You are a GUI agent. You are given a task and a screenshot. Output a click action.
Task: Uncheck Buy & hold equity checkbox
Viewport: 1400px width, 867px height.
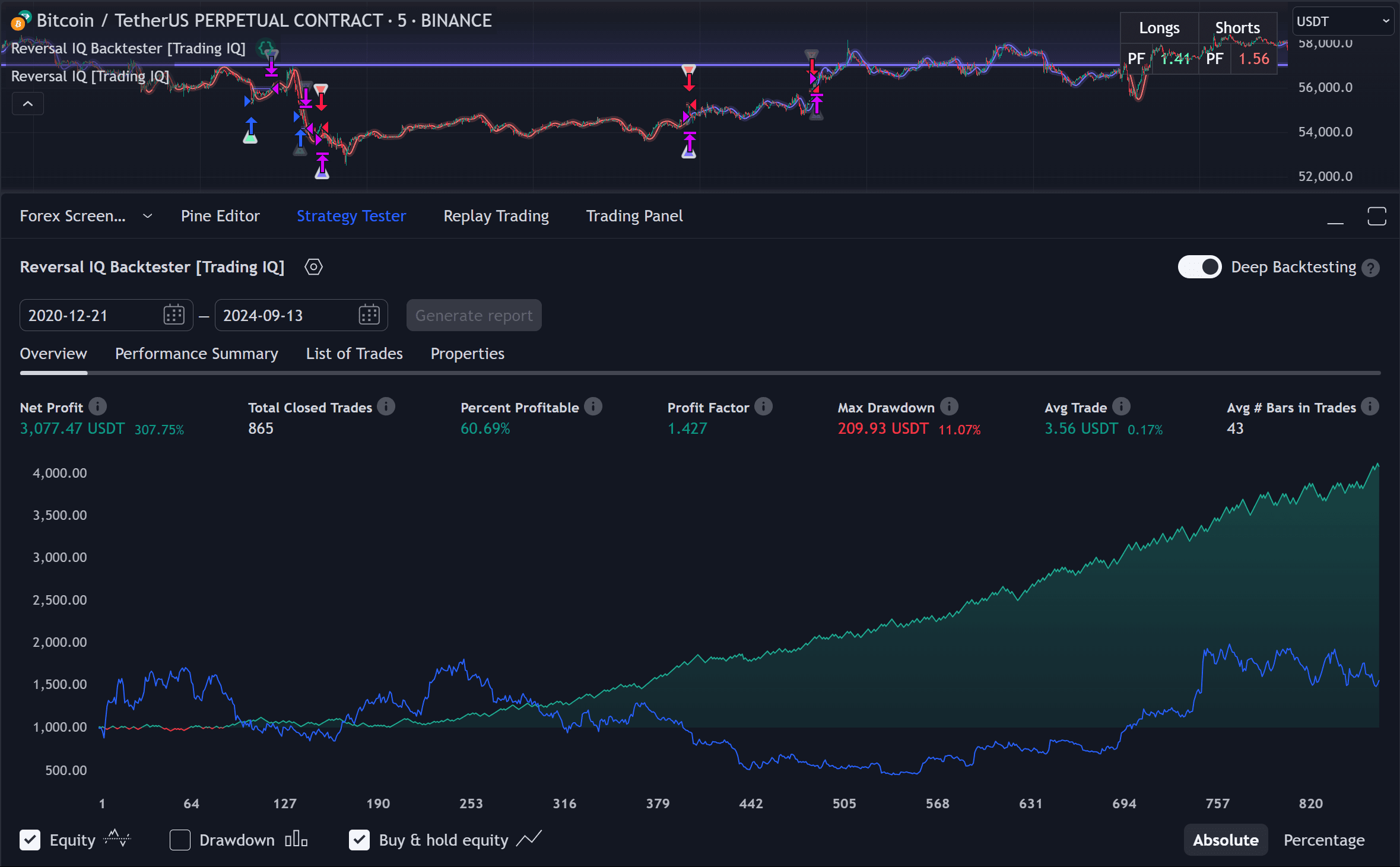359,840
